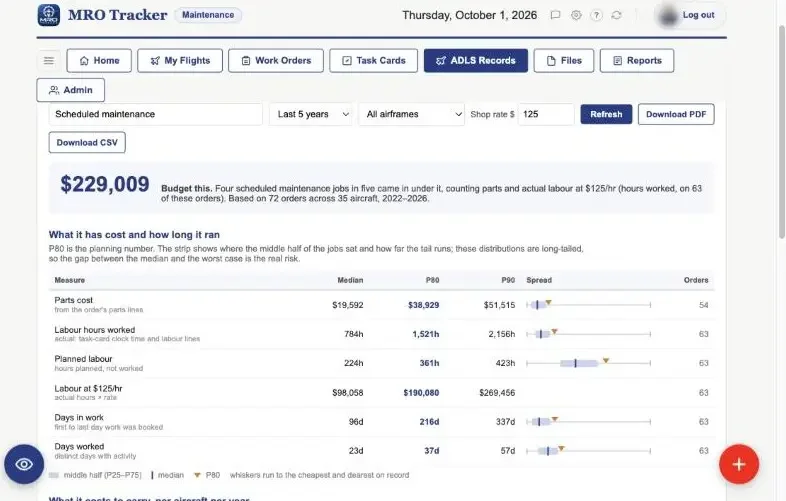Viewport: 786px width, 501px height.
Task: Click the sync refresh icon in header
Action: pyautogui.click(x=617, y=15)
